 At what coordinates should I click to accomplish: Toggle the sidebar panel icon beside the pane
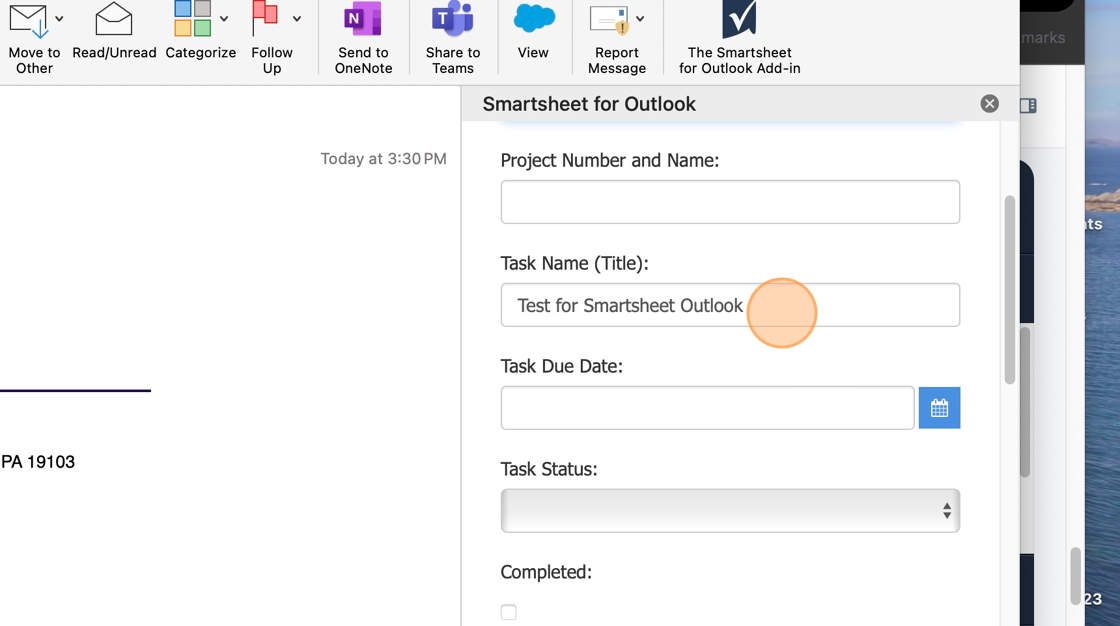point(1028,106)
